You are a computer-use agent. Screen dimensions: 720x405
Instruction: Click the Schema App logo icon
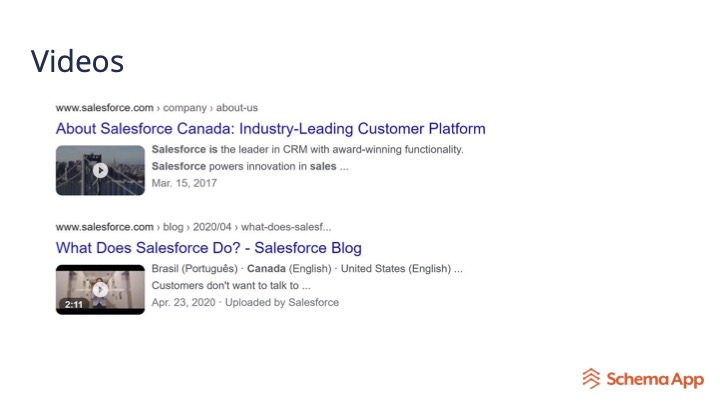click(592, 378)
